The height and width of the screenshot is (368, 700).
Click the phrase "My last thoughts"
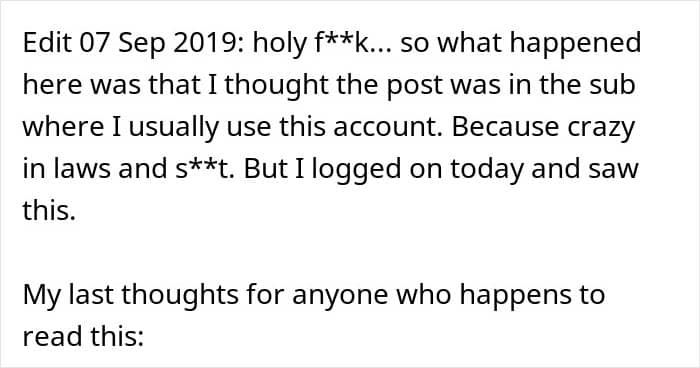[x=130, y=297]
